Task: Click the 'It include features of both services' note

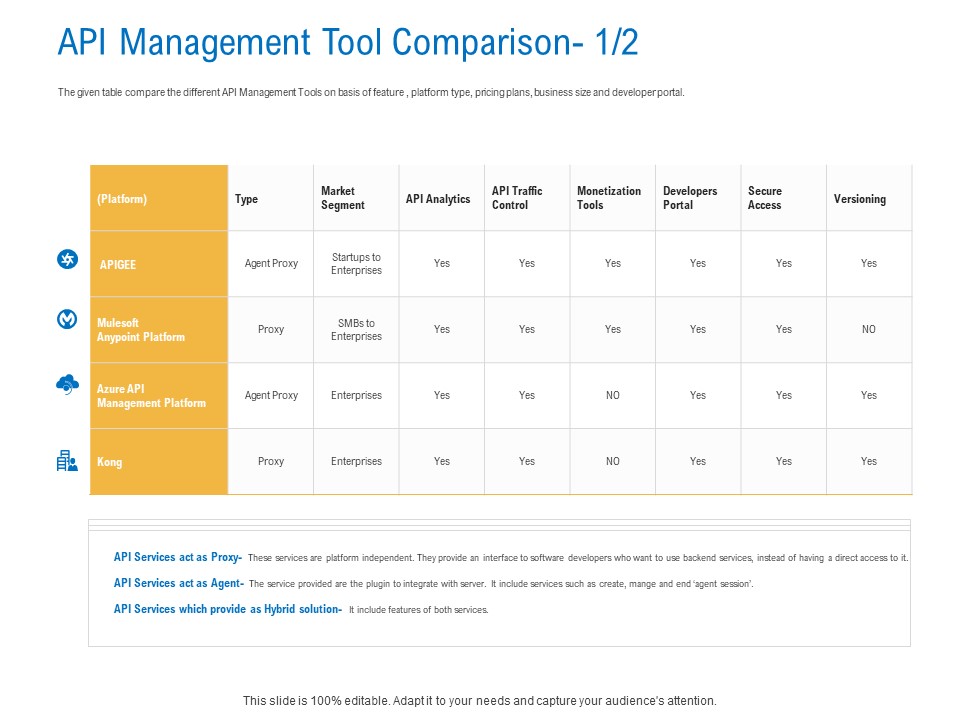Action: (419, 610)
